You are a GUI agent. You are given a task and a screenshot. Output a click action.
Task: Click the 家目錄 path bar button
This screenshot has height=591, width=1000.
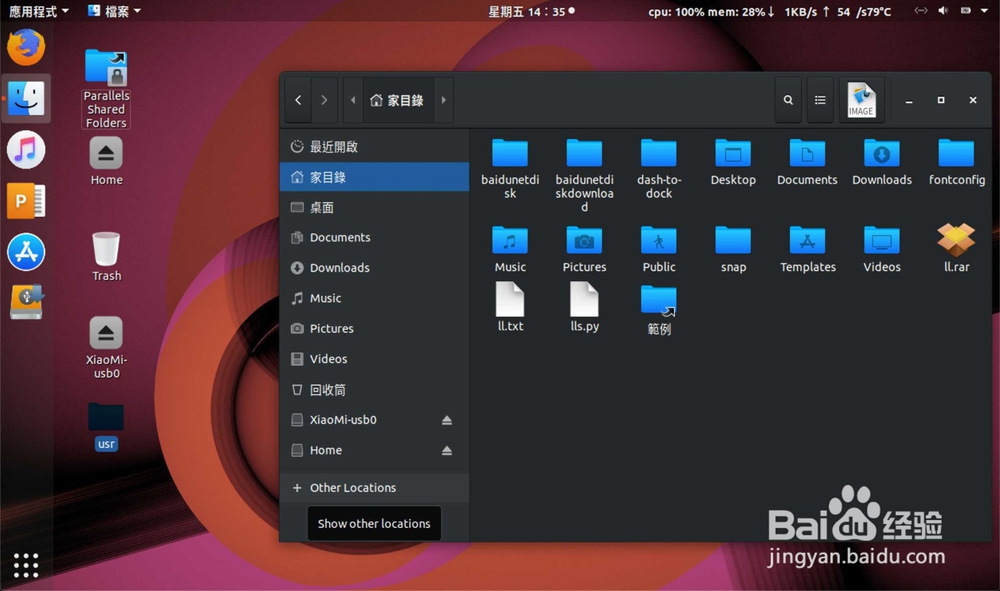coord(398,100)
